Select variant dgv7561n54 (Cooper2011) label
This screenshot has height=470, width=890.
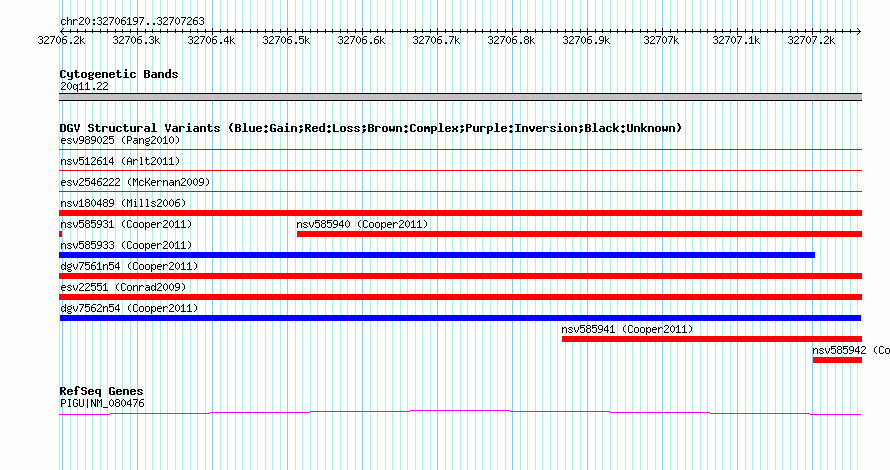(129, 266)
